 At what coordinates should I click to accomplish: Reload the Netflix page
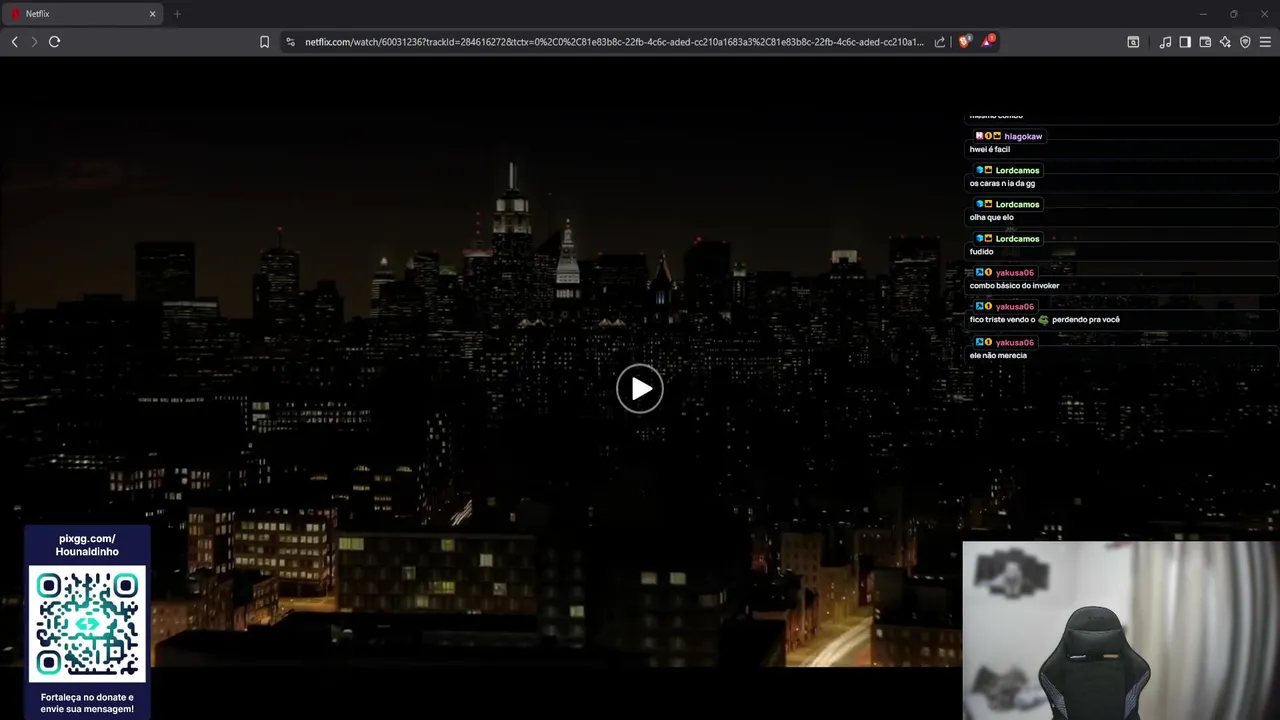(55, 42)
